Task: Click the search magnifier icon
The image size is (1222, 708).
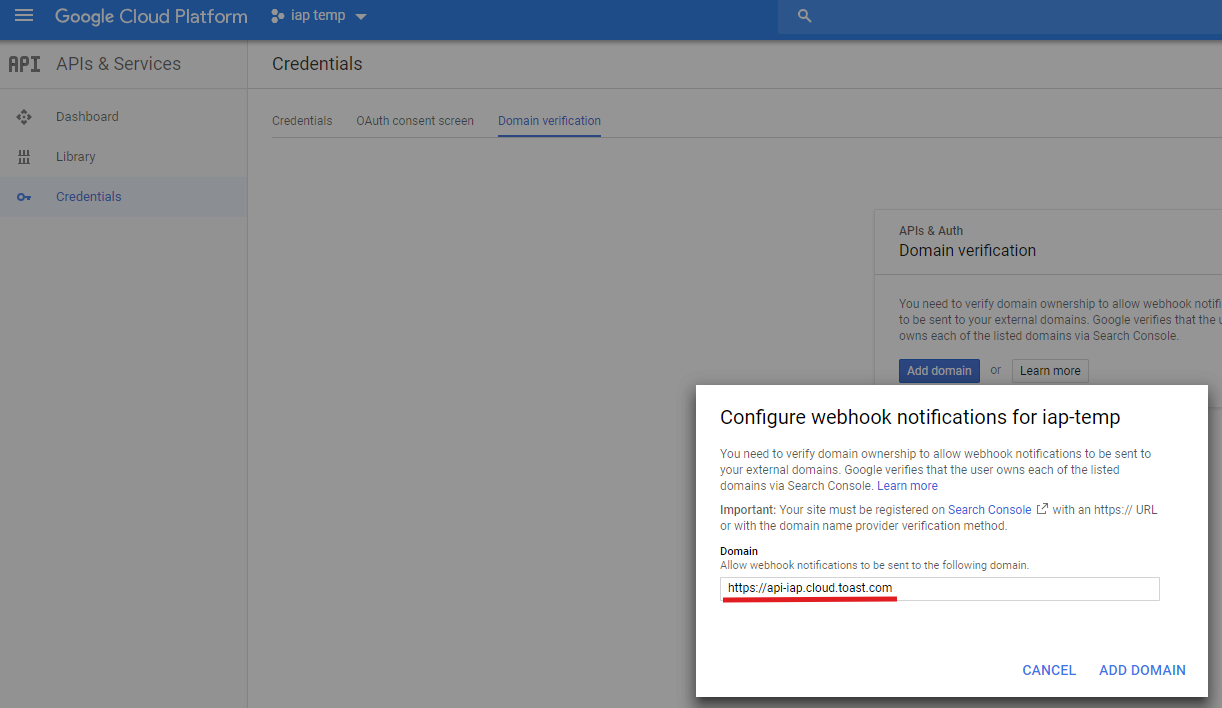Action: tap(804, 17)
